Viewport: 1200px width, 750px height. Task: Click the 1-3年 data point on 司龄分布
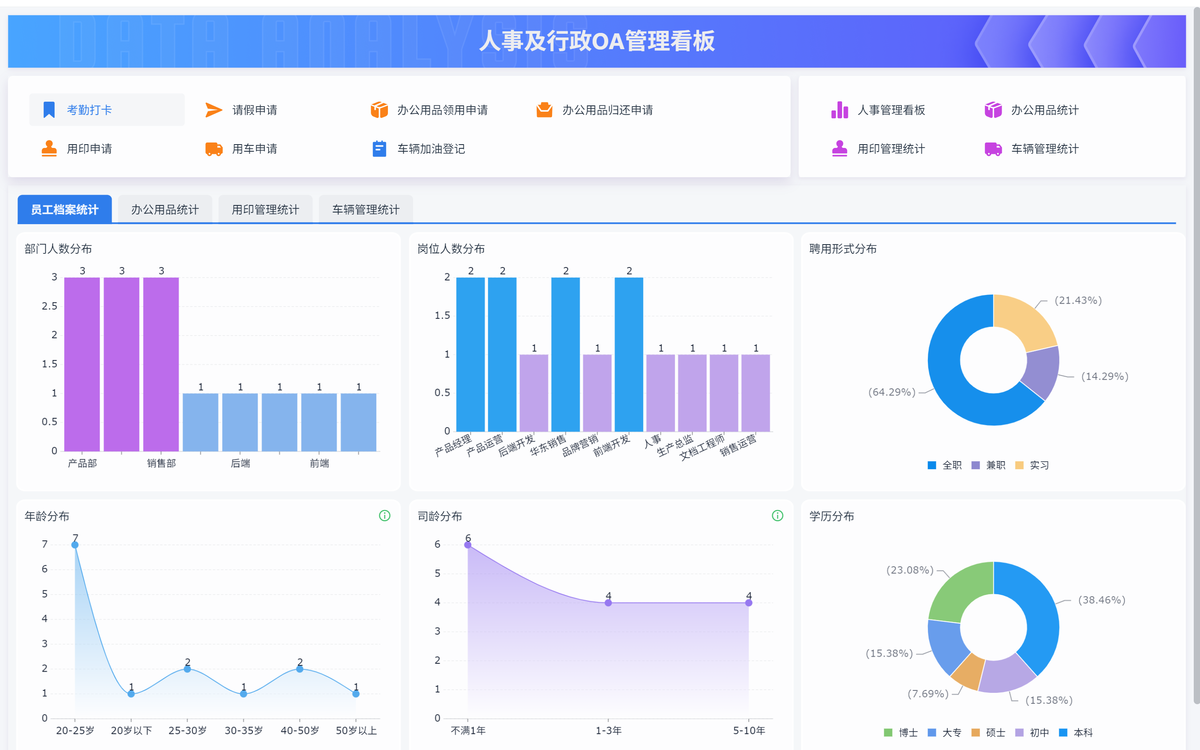point(608,603)
